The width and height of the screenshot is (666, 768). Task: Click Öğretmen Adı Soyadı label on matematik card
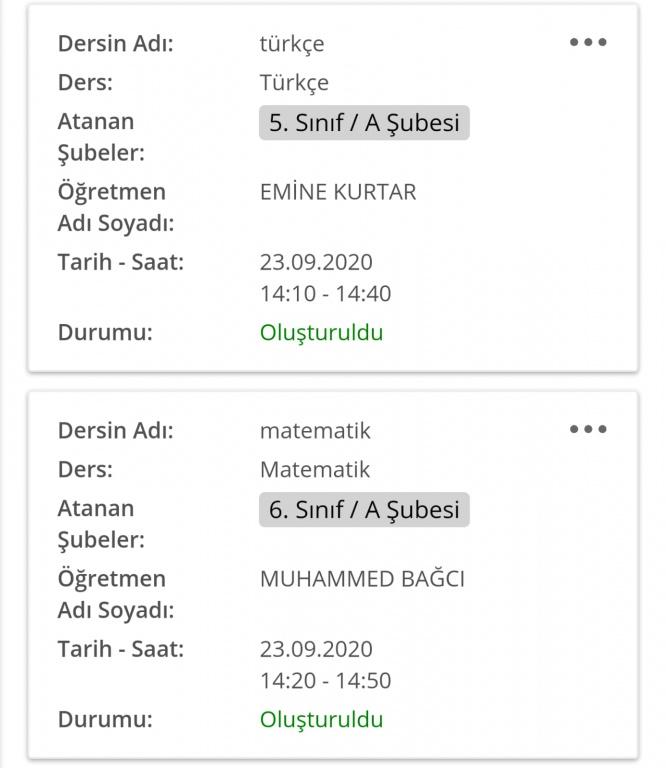point(115,594)
